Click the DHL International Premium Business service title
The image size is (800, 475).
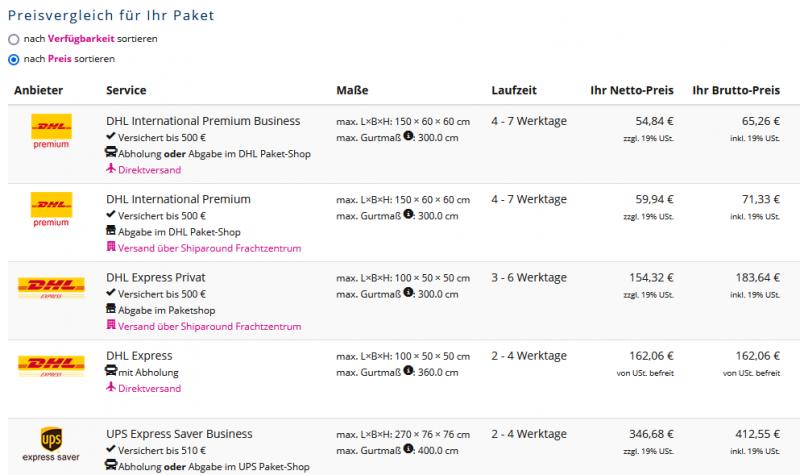[203, 121]
